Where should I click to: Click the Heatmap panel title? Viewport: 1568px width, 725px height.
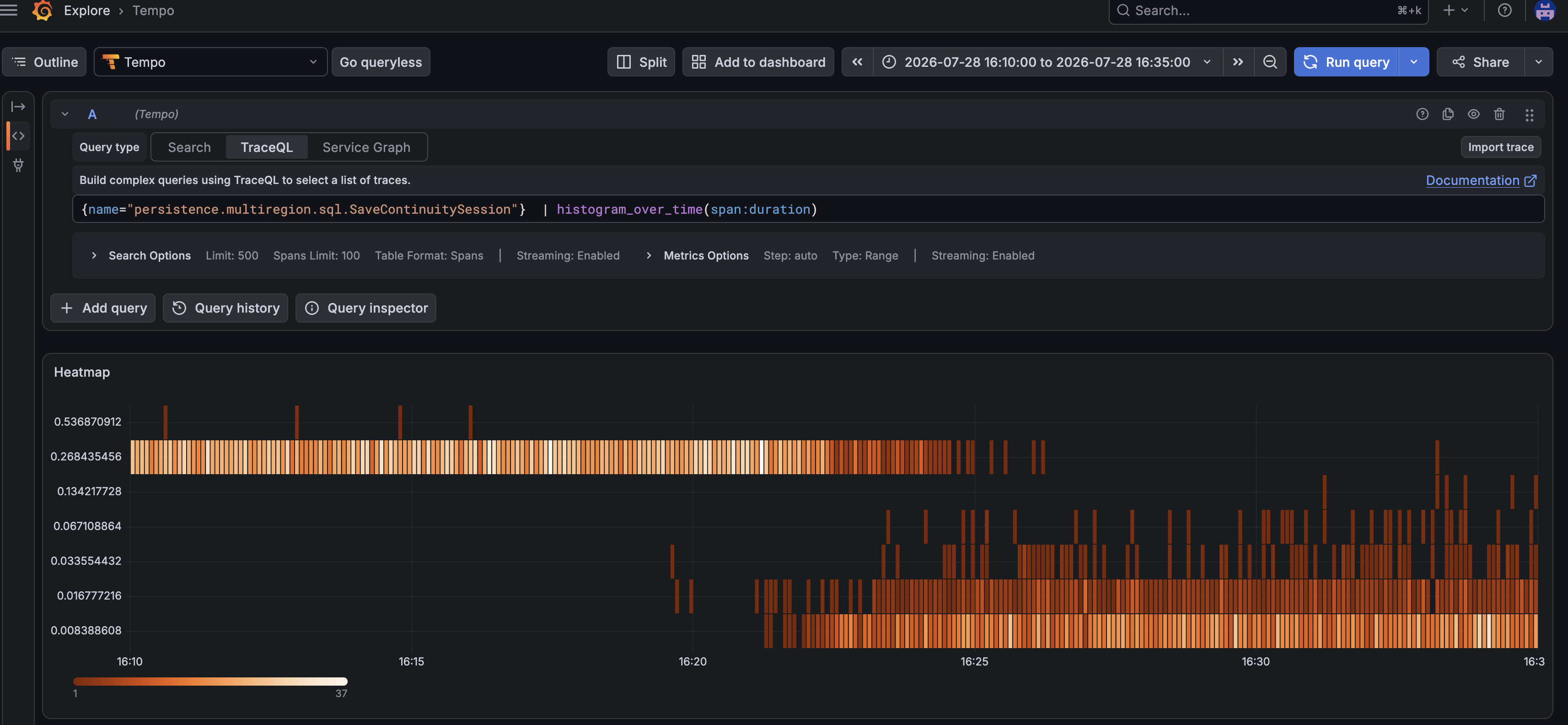82,372
